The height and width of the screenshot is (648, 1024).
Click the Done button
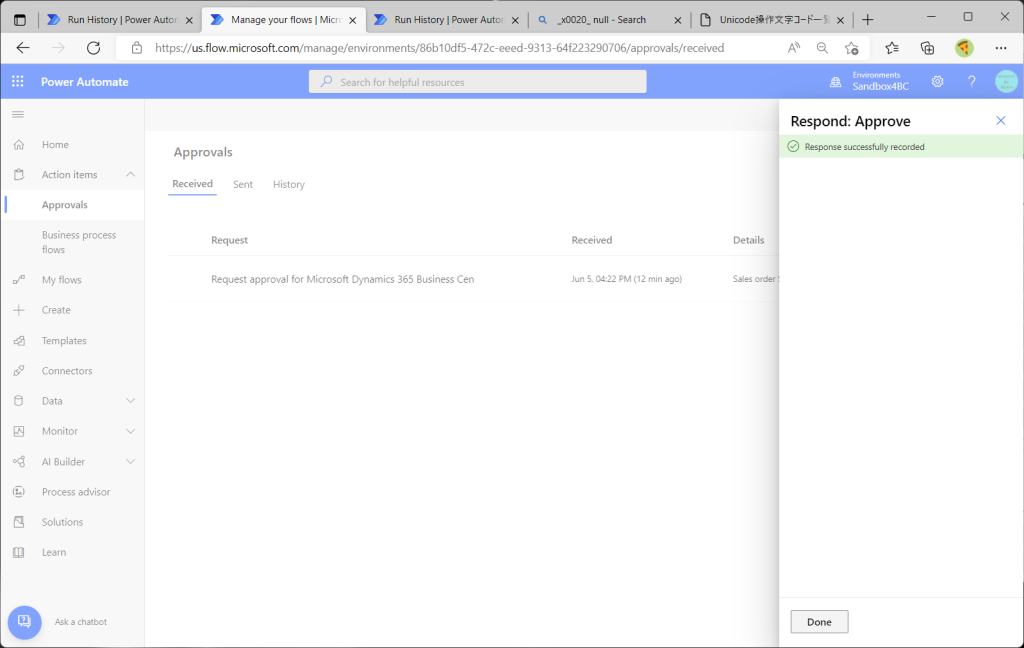point(819,622)
